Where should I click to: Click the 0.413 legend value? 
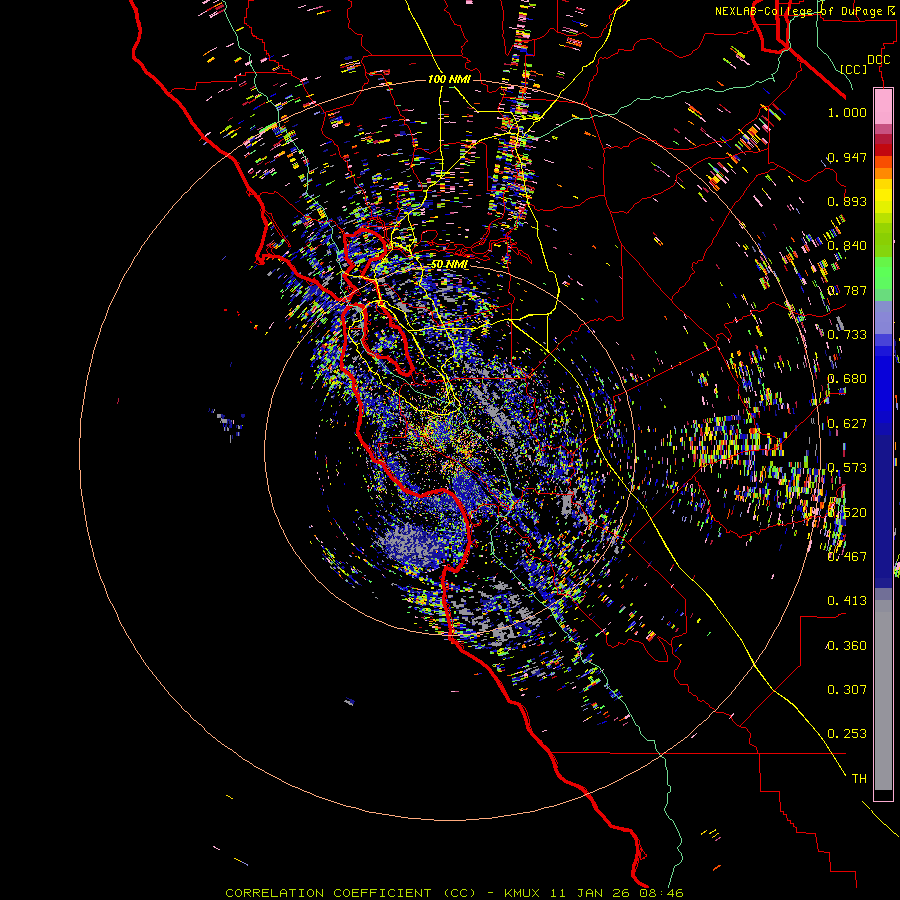tap(847, 601)
